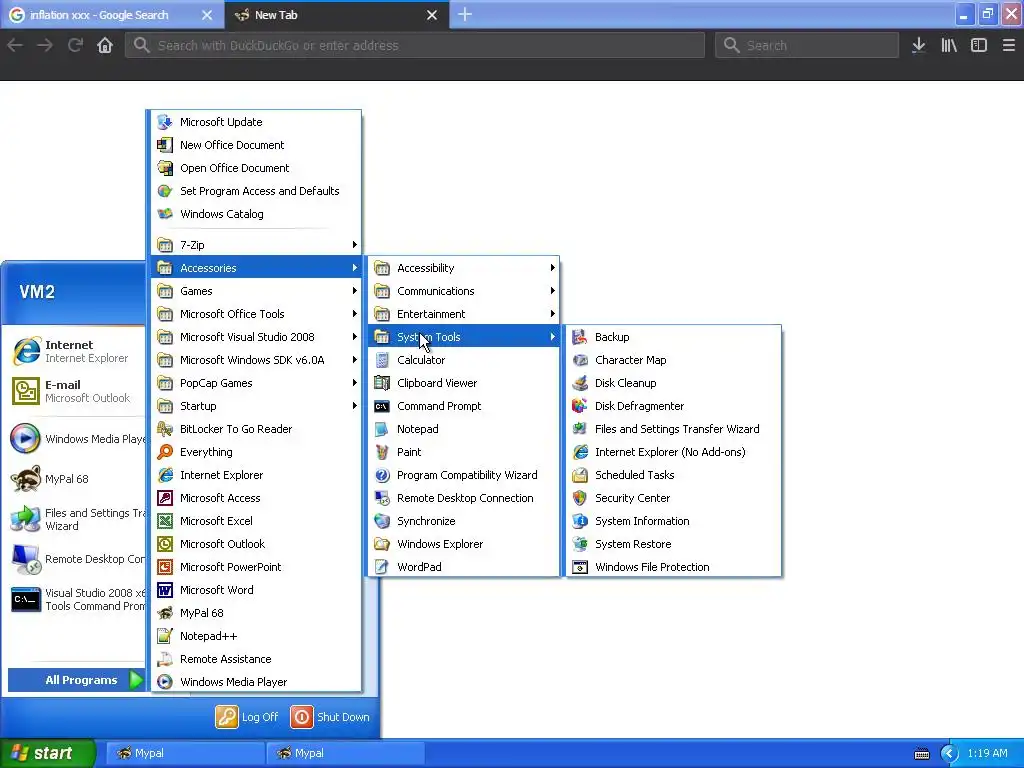Click the browser Search box
Viewport: 1024px width, 768px height.
(807, 45)
